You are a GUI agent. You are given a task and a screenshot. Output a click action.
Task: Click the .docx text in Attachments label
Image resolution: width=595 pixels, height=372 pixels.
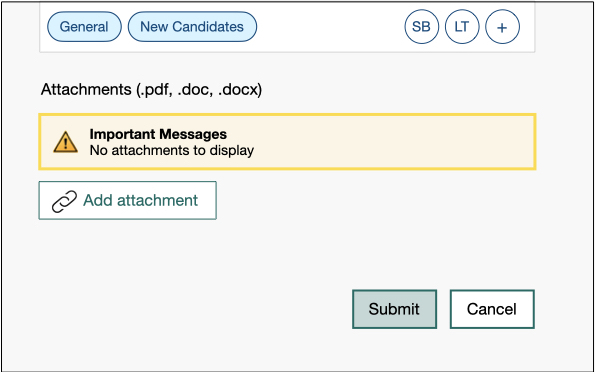pyautogui.click(x=240, y=90)
